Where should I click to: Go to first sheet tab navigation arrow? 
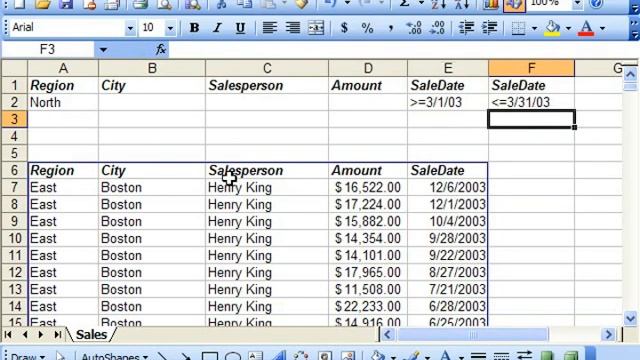(8, 335)
